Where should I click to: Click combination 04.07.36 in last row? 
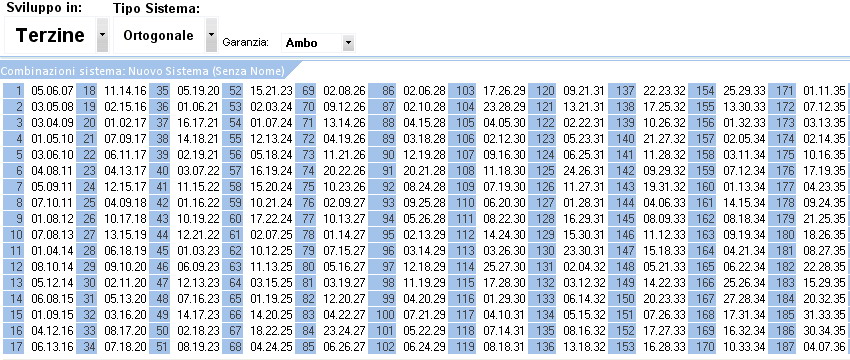(x=824, y=346)
